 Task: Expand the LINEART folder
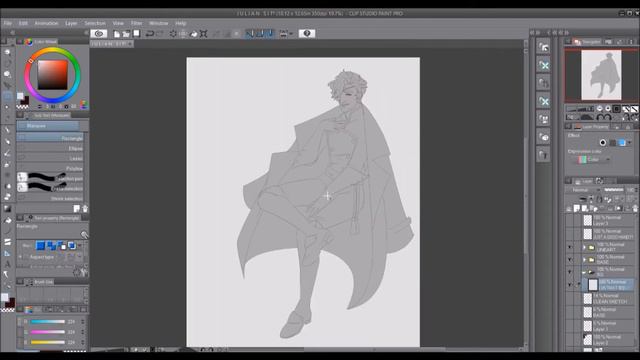[584, 247]
